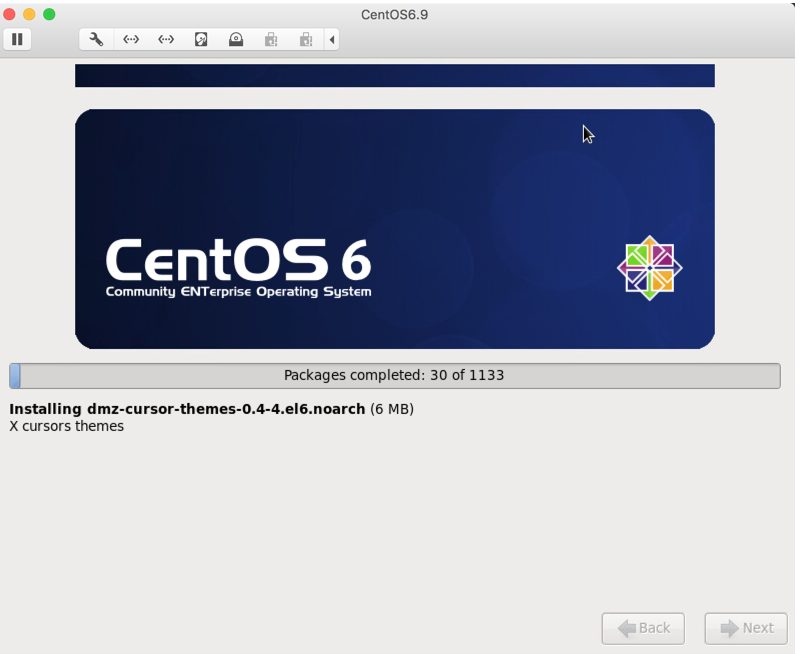
Task: Close the virtual machine window
Action: coord(11,15)
